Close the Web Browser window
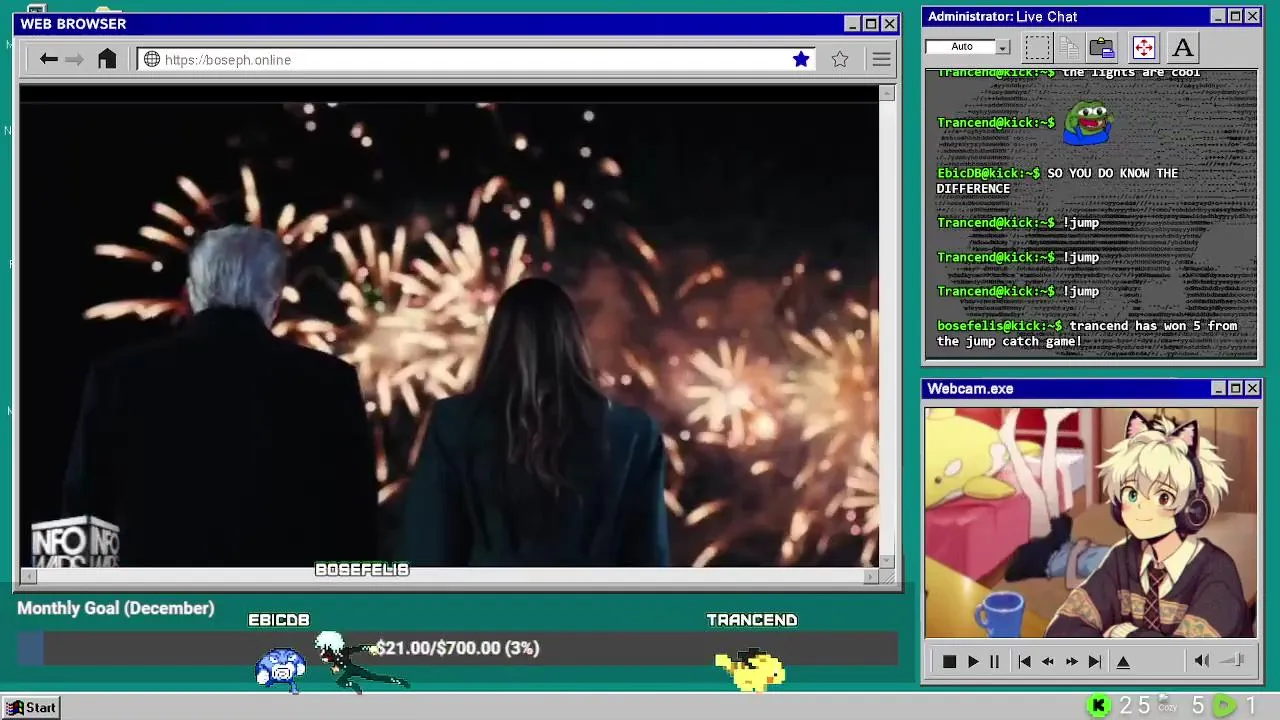 pyautogui.click(x=889, y=23)
